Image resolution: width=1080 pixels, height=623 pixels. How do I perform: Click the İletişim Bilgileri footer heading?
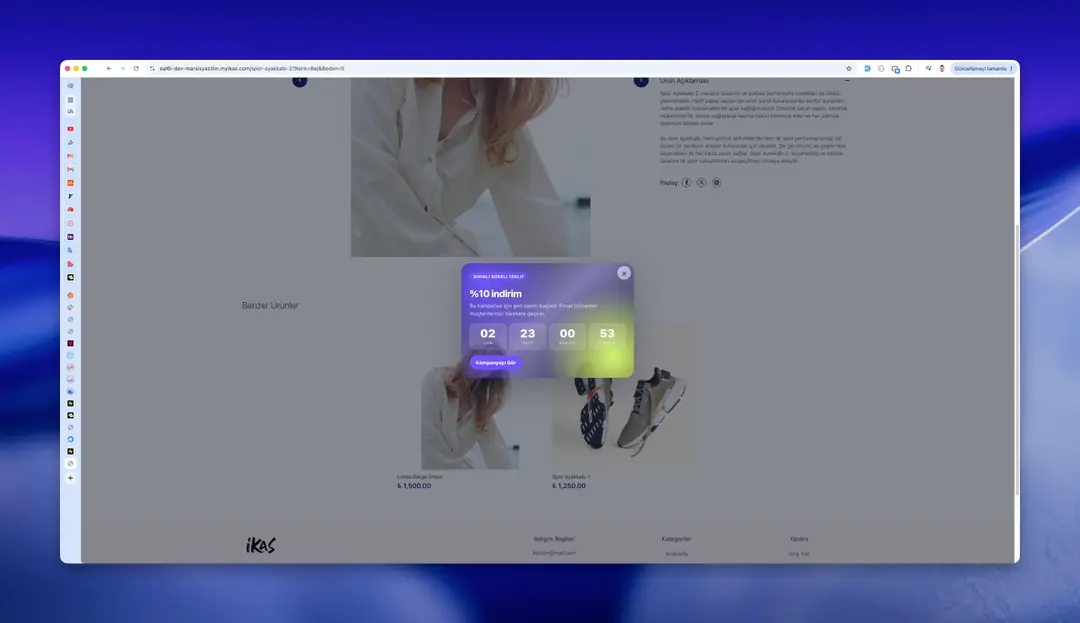[554, 539]
